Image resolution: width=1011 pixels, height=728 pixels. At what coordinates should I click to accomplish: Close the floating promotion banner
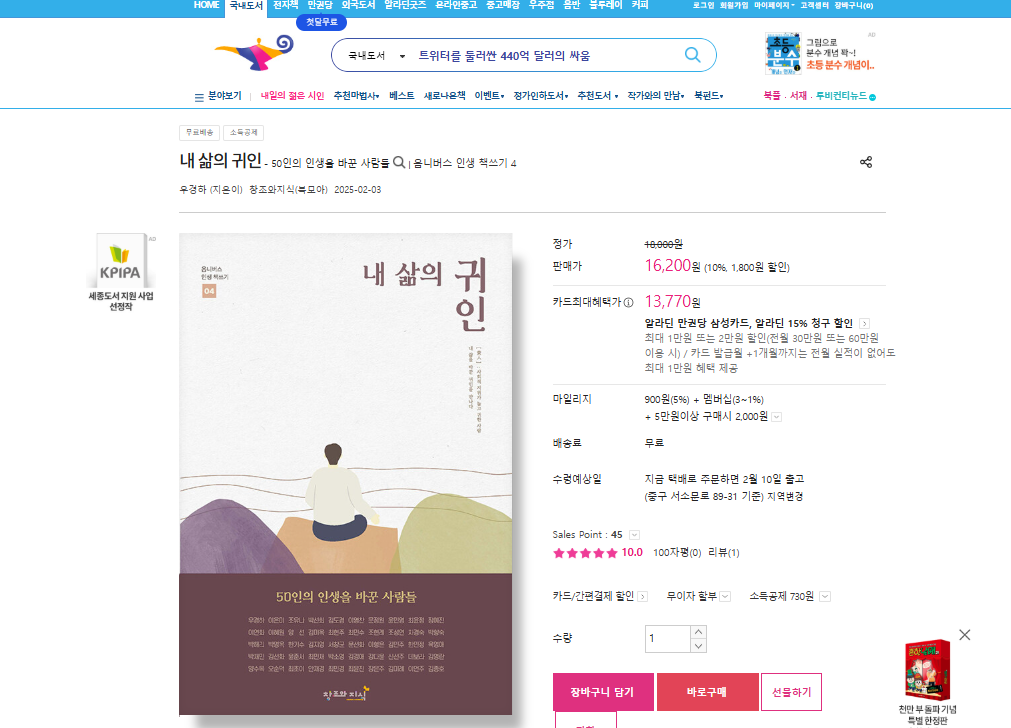[965, 635]
